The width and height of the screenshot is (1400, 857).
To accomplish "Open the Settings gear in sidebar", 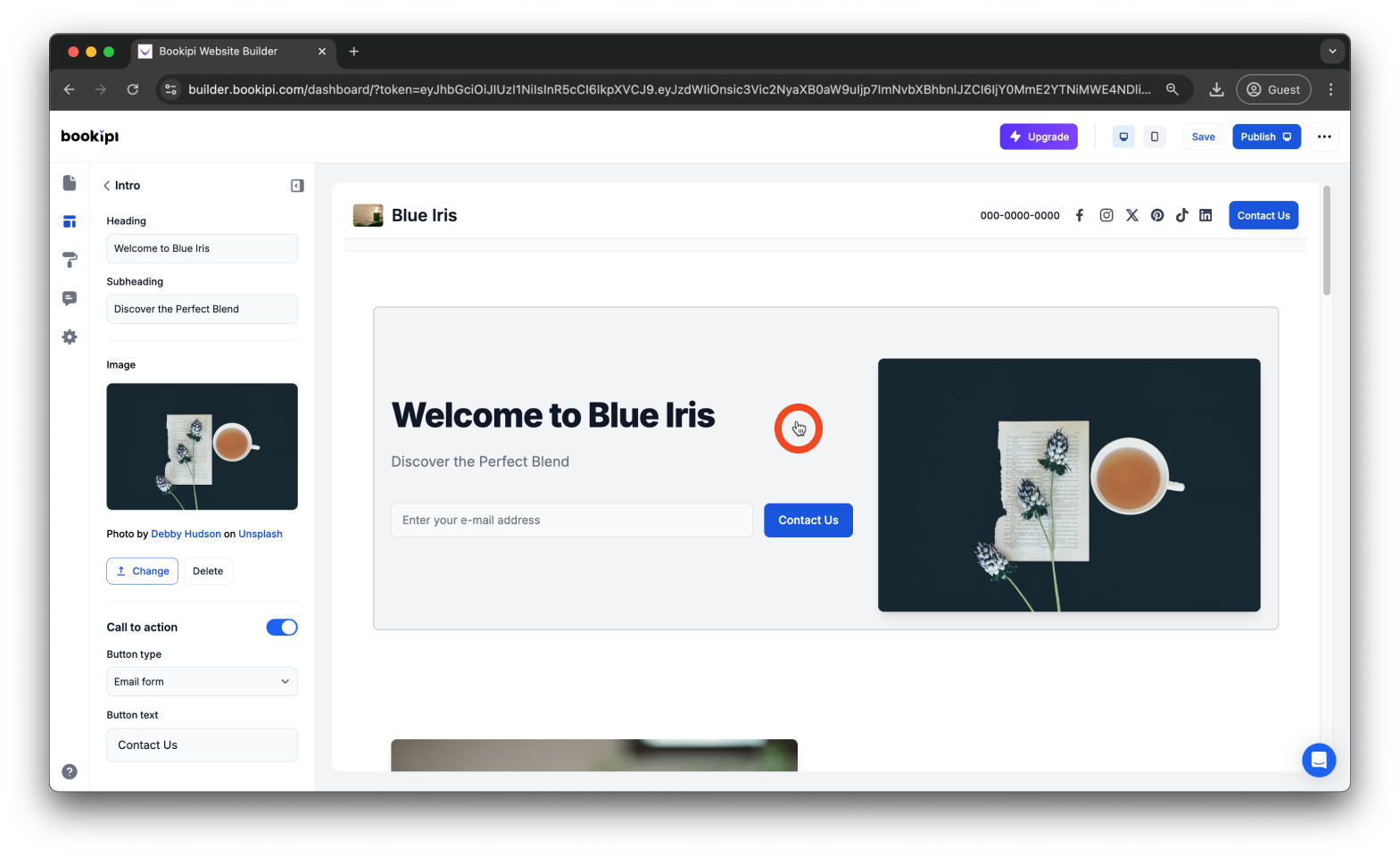I will coord(70,337).
